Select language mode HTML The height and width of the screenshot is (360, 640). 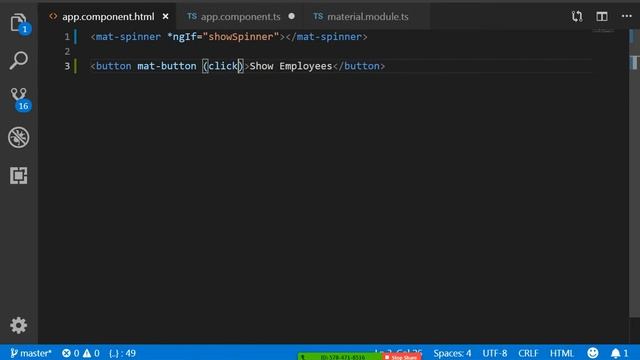click(x=562, y=353)
